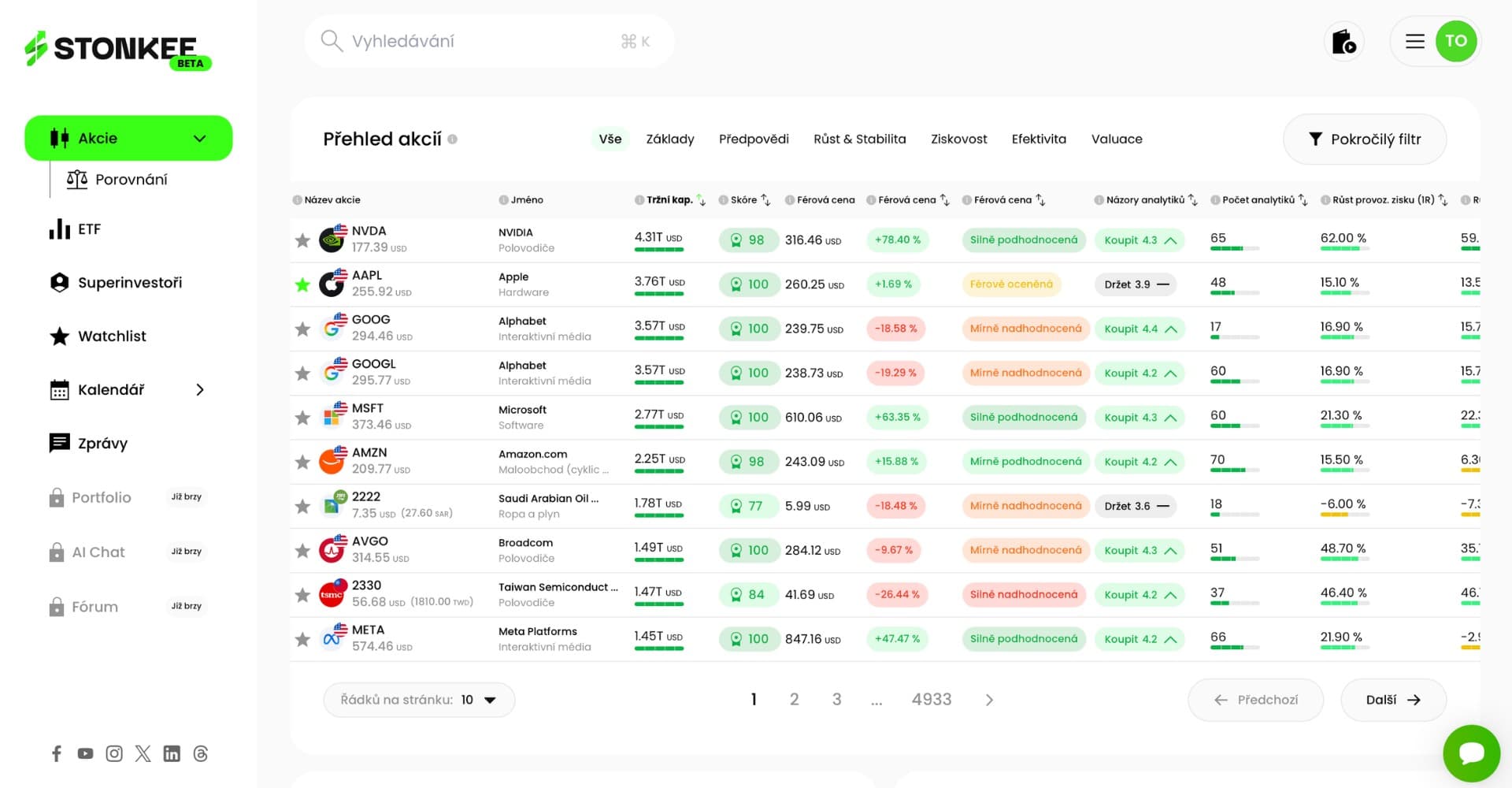Go to next page chevron

(990, 700)
